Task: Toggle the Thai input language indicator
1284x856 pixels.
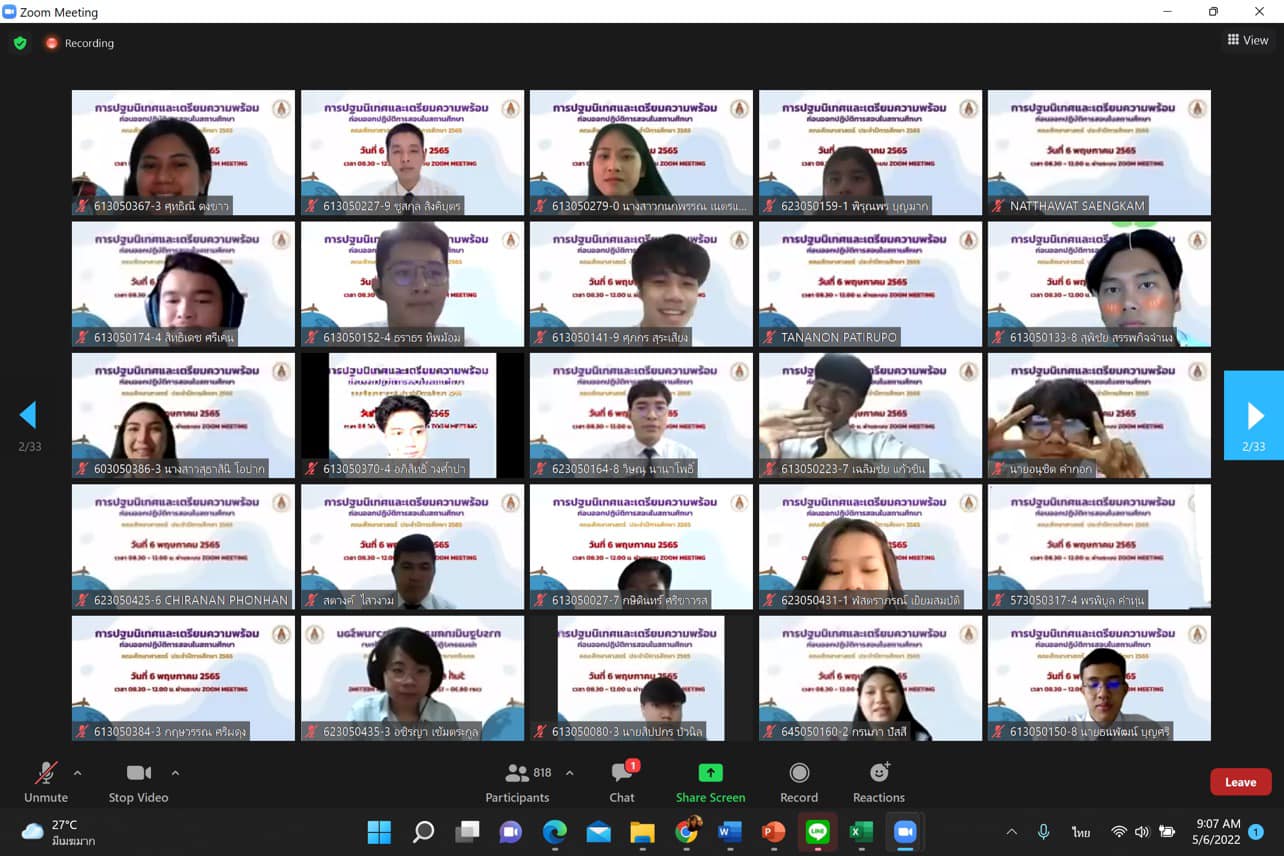Action: tap(1081, 832)
